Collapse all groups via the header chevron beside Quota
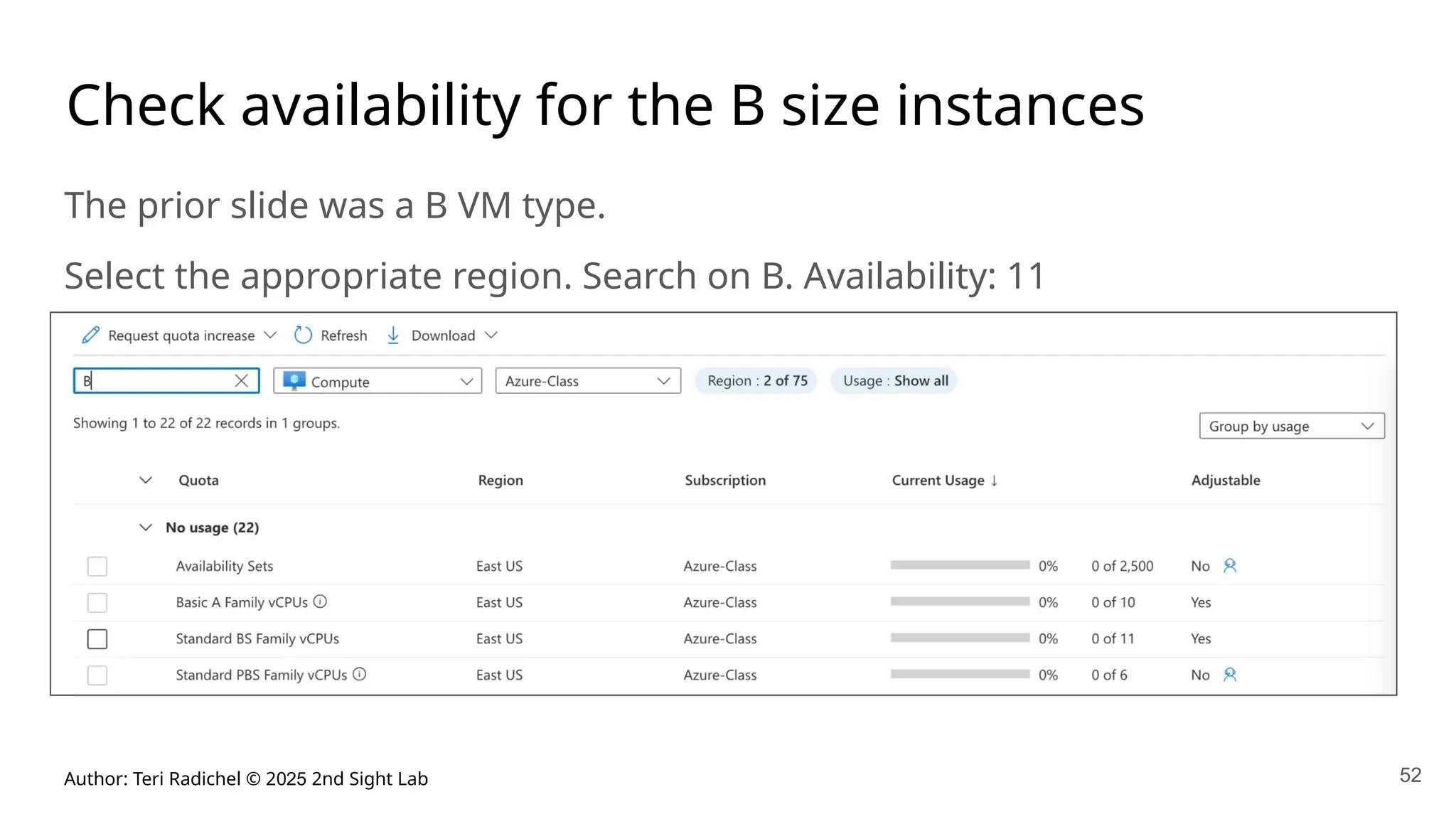 pos(146,480)
